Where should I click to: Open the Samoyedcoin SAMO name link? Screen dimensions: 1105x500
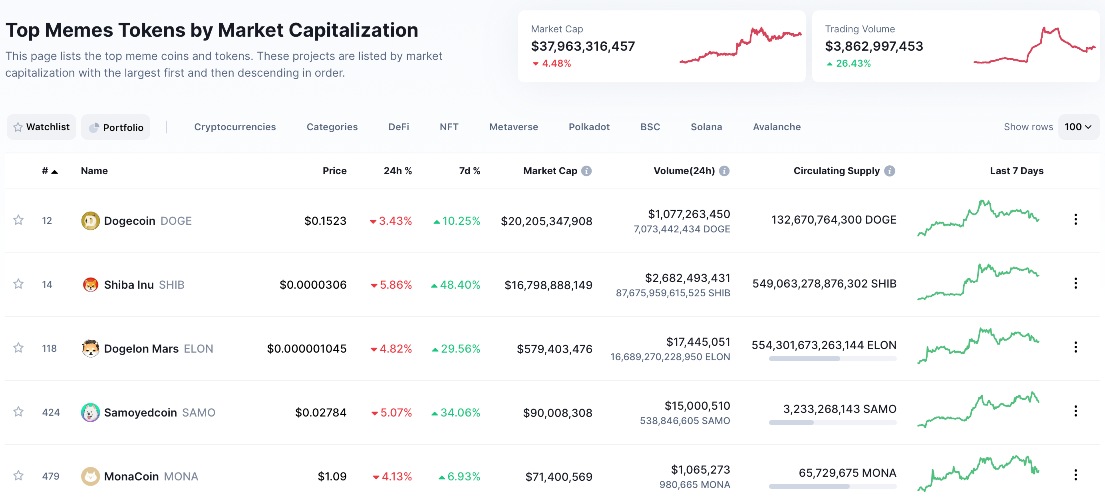(159, 412)
